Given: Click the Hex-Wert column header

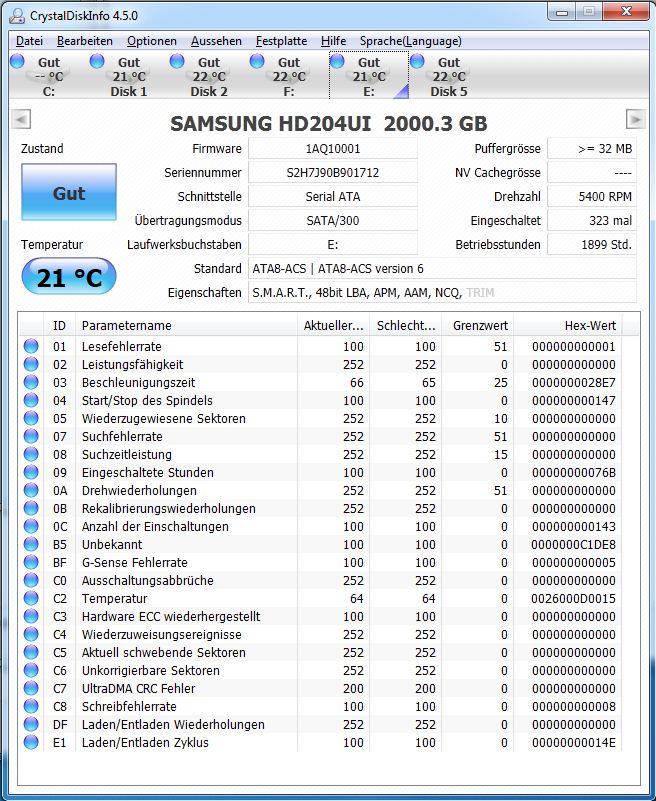Looking at the screenshot, I should pyautogui.click(x=568, y=325).
